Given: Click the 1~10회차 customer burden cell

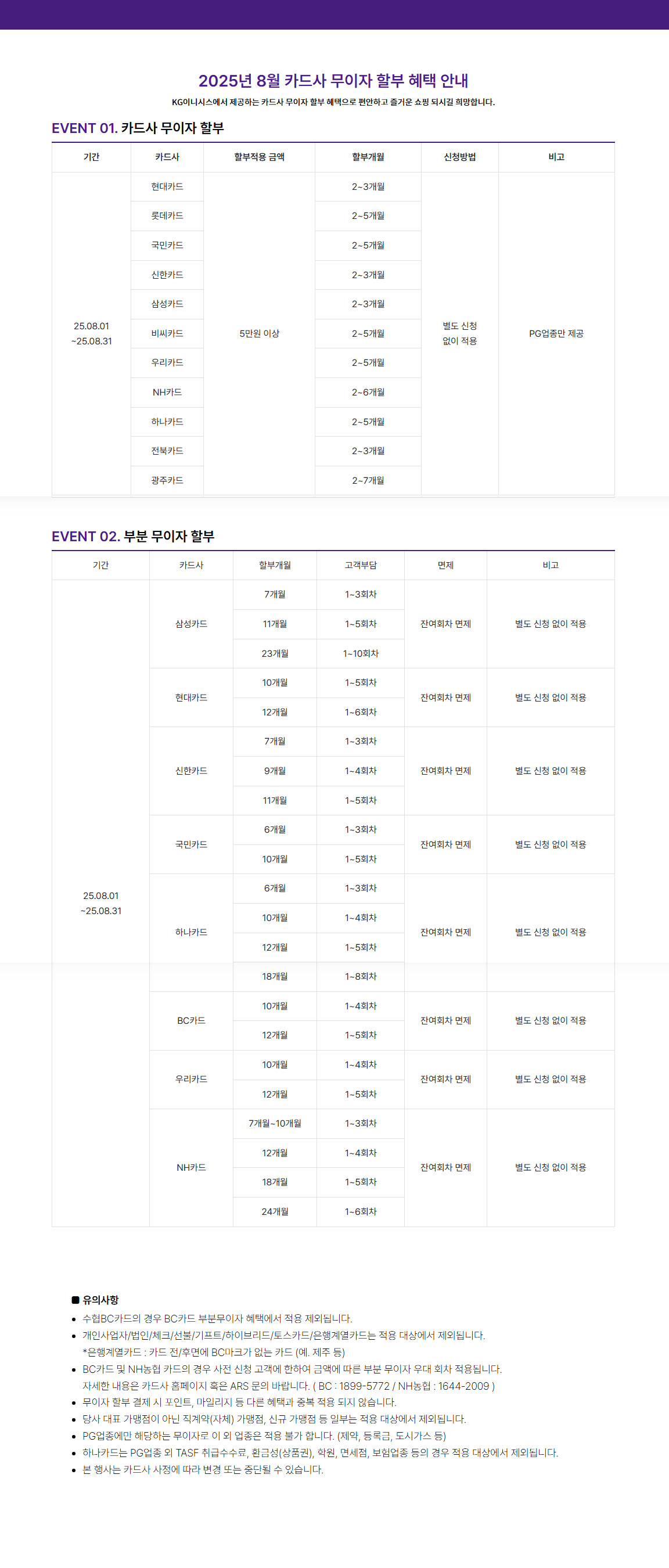Looking at the screenshot, I should 361,654.
